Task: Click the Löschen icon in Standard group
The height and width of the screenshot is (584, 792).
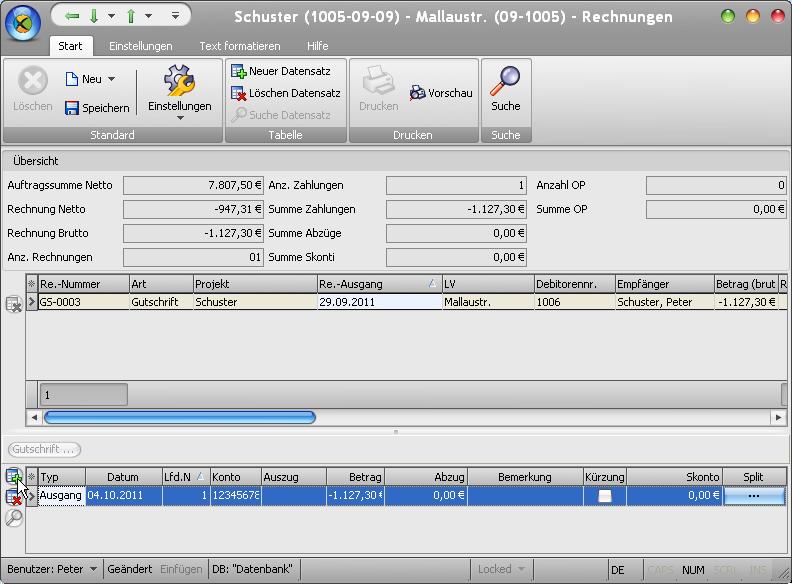Action: [33, 81]
